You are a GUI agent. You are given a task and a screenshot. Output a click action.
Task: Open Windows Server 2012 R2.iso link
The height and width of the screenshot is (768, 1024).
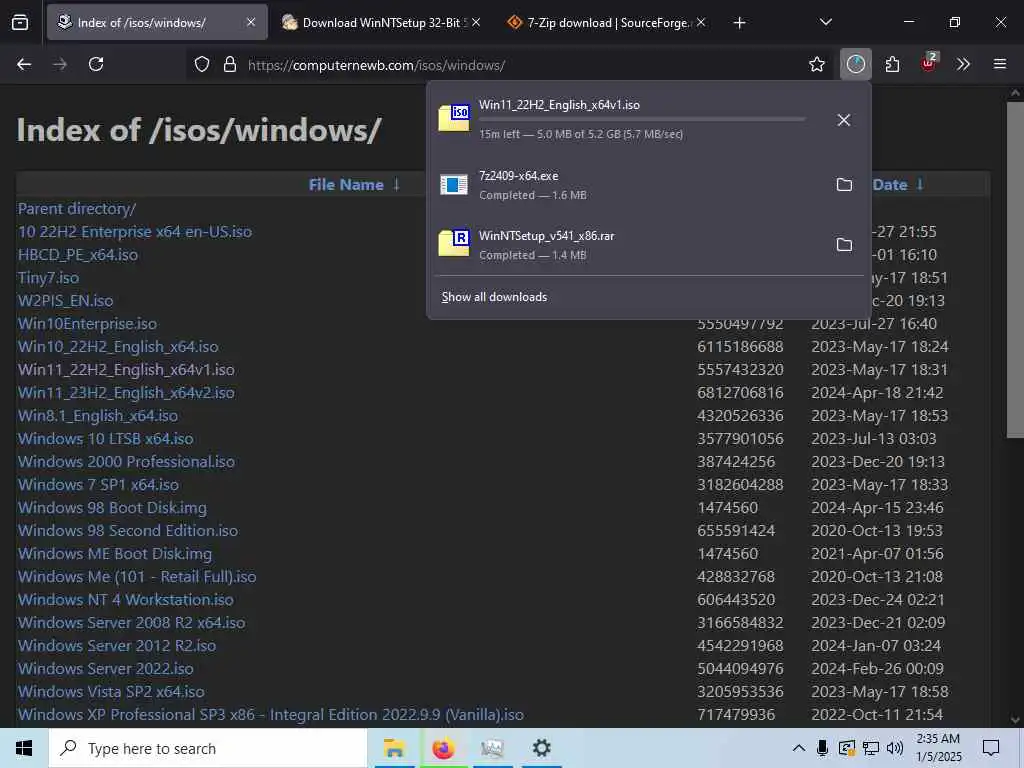117,645
